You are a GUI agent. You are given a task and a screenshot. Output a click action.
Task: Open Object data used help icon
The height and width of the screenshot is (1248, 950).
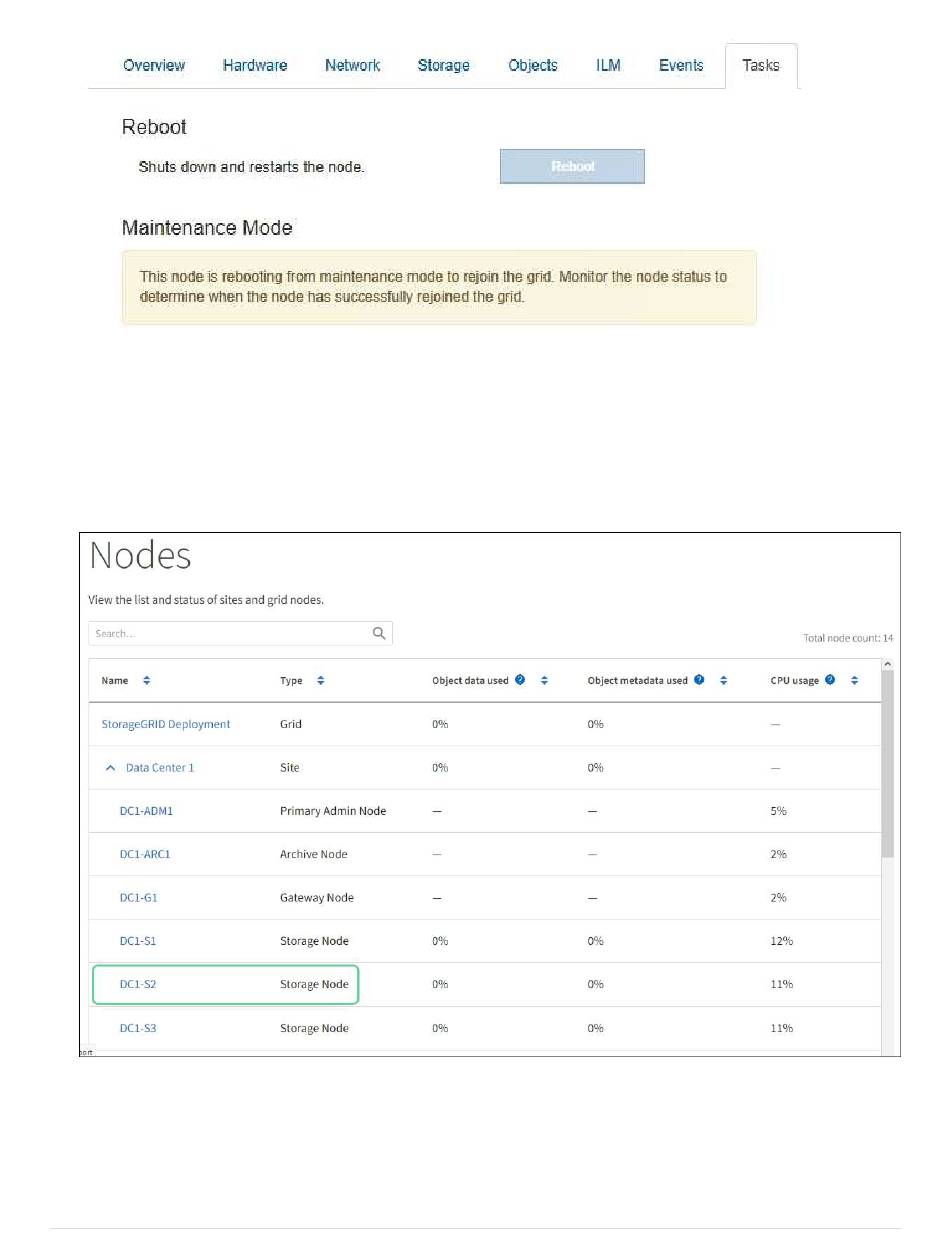[x=520, y=680]
